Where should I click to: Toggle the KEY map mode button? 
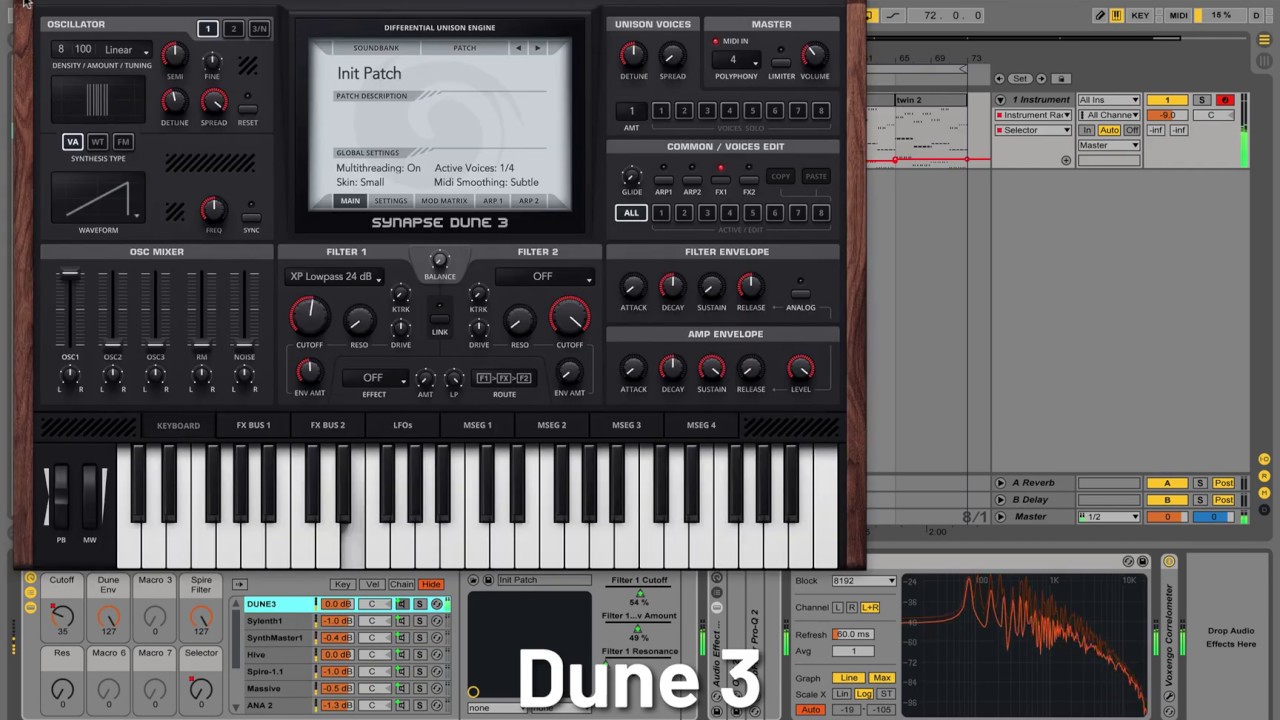pos(1140,15)
